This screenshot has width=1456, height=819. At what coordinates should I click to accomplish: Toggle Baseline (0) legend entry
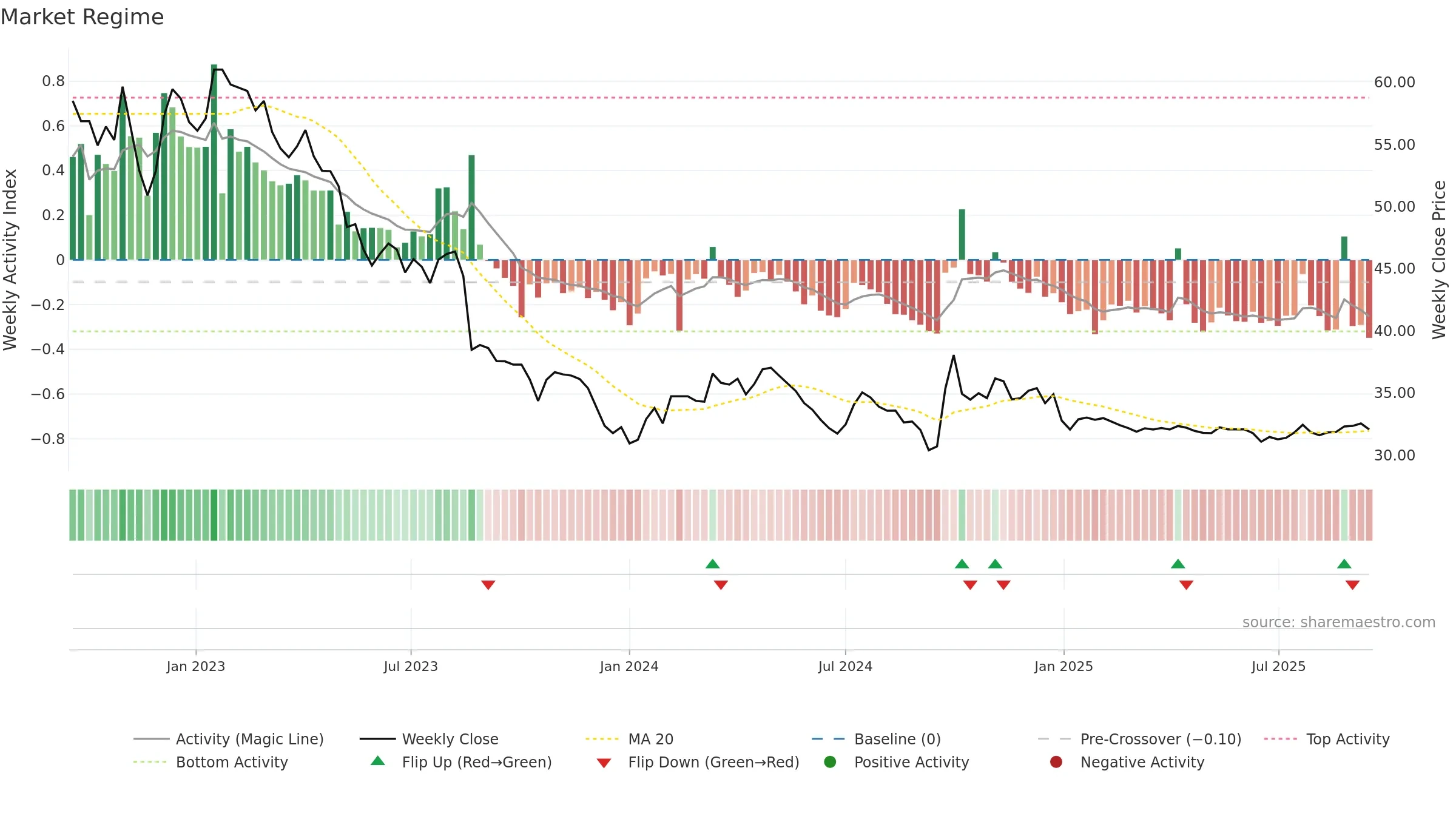coord(876,739)
